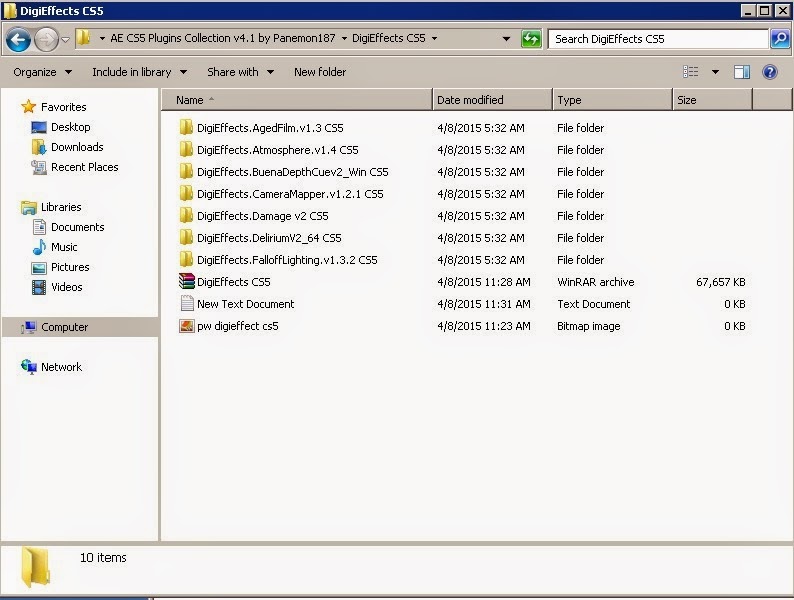Open the Music library
The image size is (794, 600).
64,247
